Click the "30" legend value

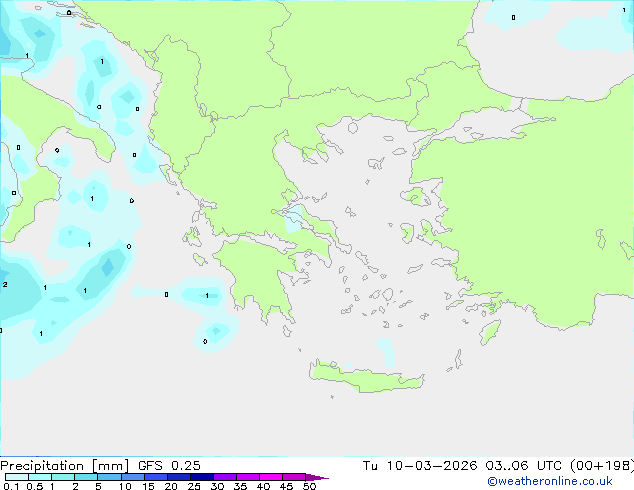click(217, 486)
